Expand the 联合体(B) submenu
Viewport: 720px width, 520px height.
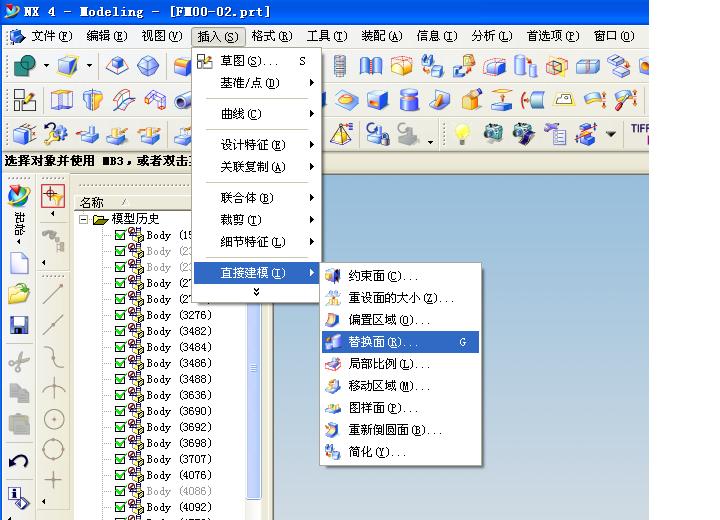tap(256, 198)
